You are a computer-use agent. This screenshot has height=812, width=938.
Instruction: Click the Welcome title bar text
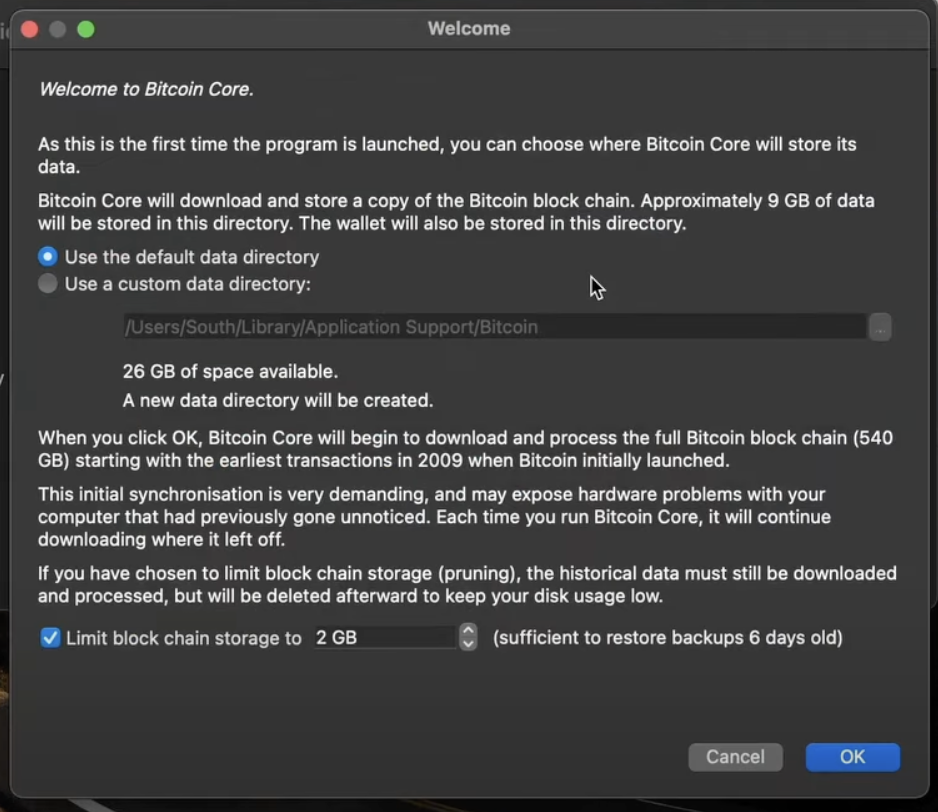coord(469,28)
